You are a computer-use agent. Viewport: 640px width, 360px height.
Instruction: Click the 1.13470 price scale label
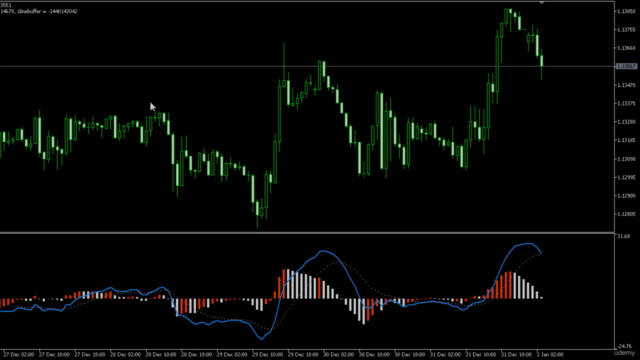(627, 85)
